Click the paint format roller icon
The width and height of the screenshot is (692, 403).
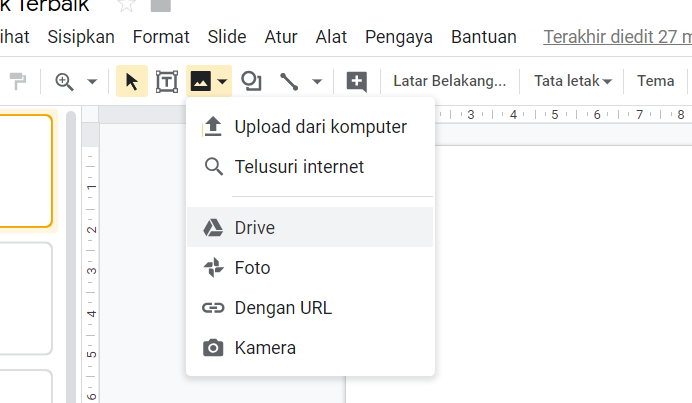(18, 81)
